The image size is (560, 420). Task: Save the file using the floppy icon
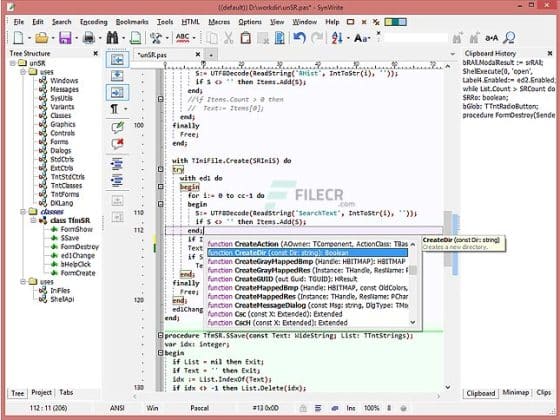click(x=65, y=38)
